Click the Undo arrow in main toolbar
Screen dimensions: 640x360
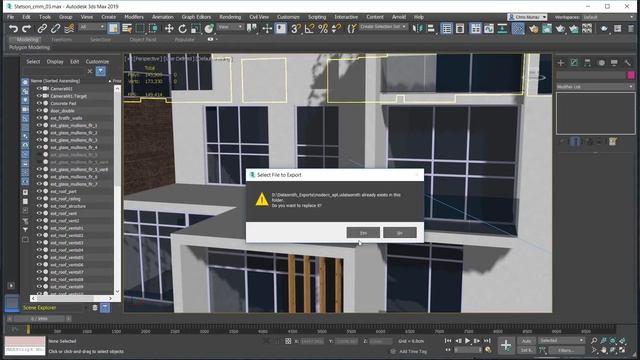13,29
